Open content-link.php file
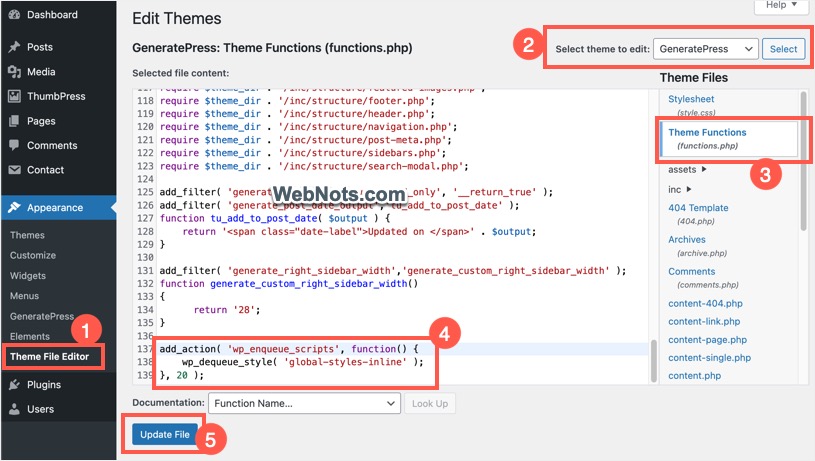815x461 pixels. pyautogui.click(x=704, y=322)
